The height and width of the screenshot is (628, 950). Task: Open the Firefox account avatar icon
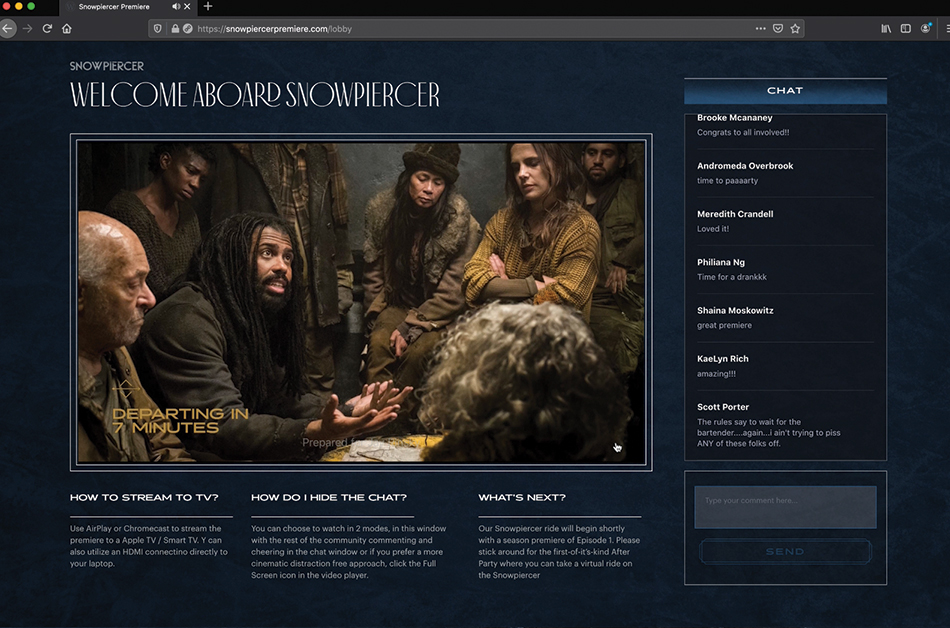[x=926, y=28]
